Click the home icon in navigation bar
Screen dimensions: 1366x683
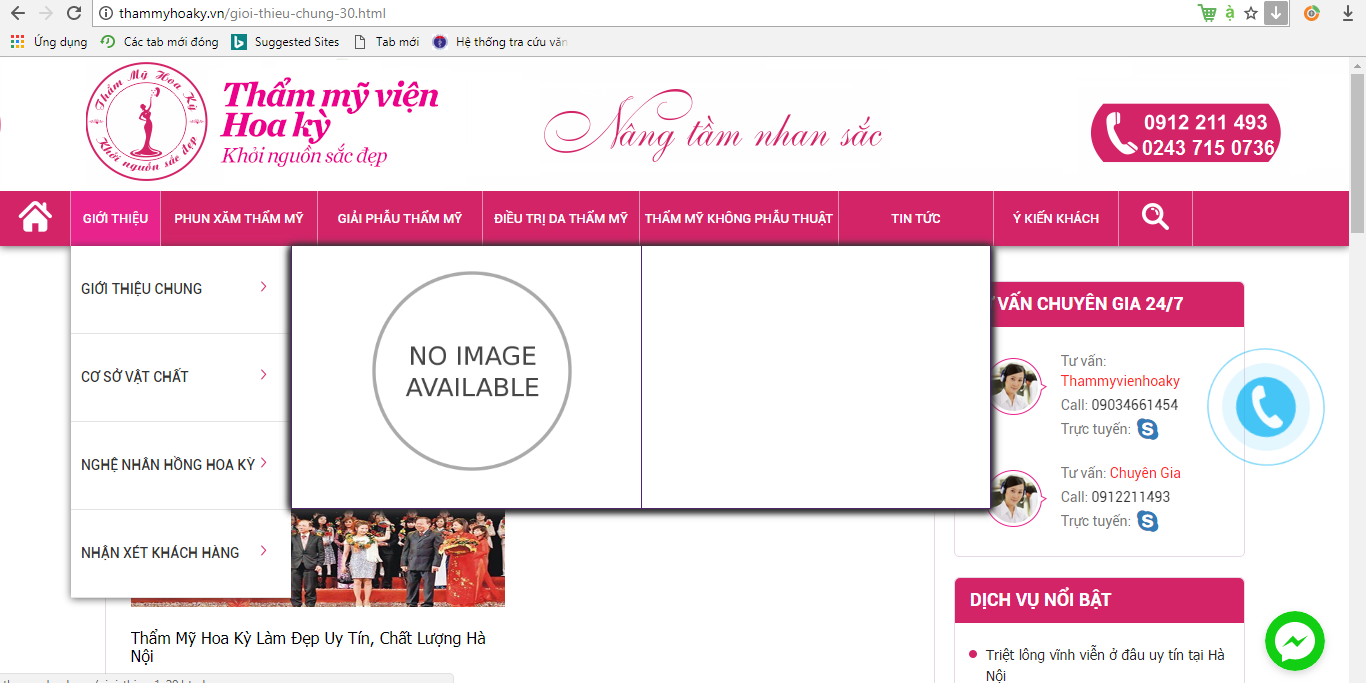[x=35, y=218]
